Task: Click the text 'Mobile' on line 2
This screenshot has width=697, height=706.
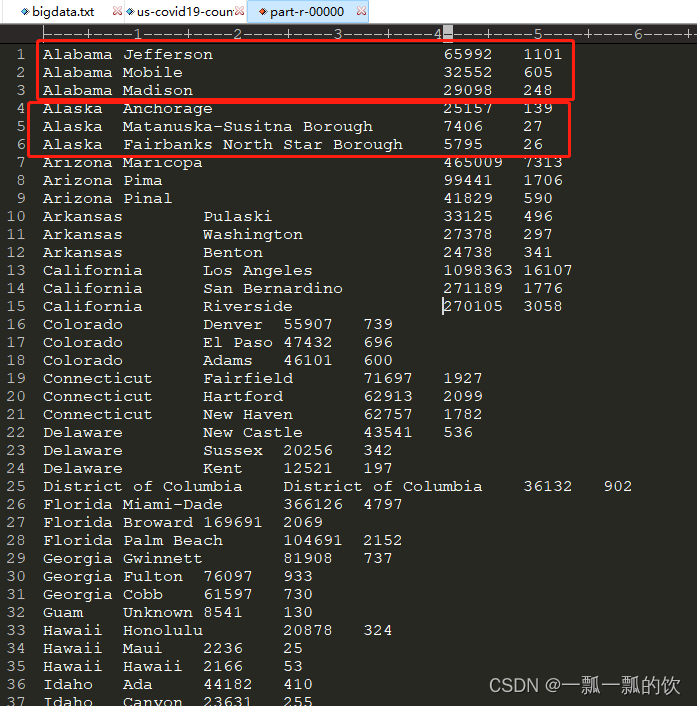Action: pyautogui.click(x=153, y=72)
